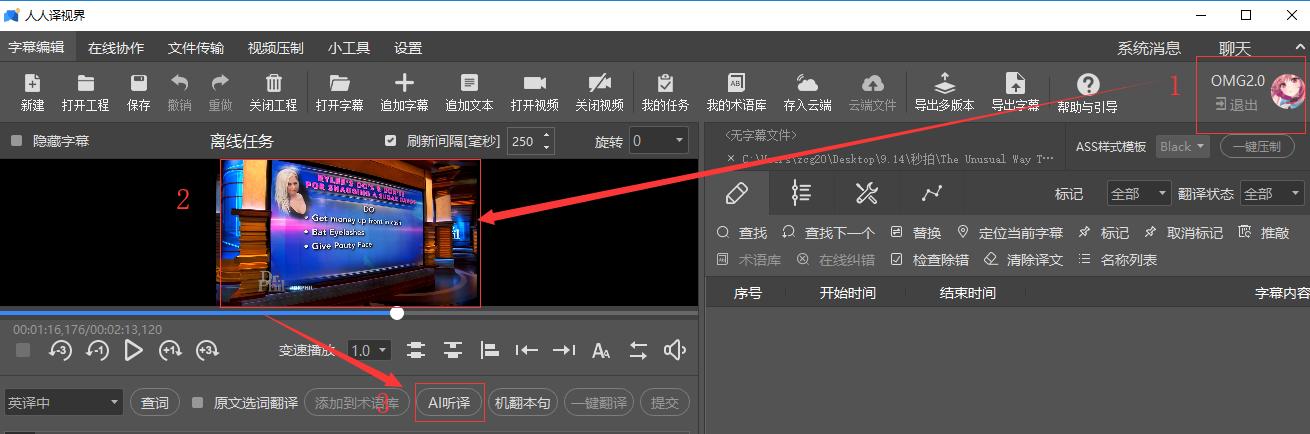Open a video with 打开视频

[x=534, y=92]
